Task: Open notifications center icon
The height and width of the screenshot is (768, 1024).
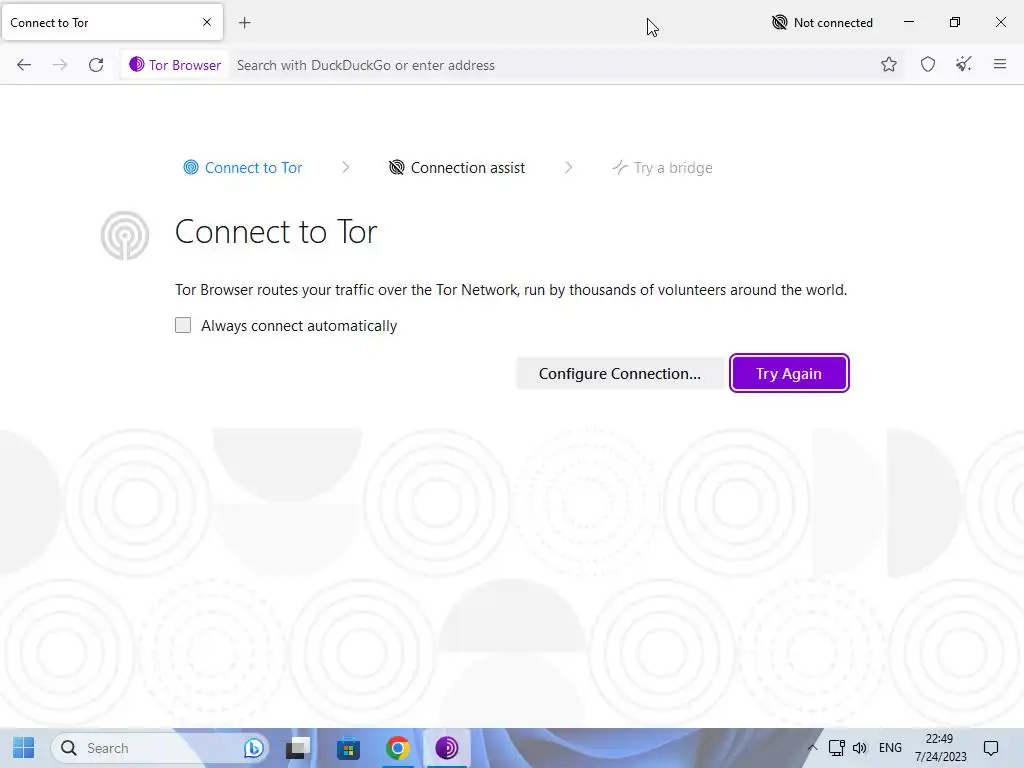Action: tap(991, 748)
